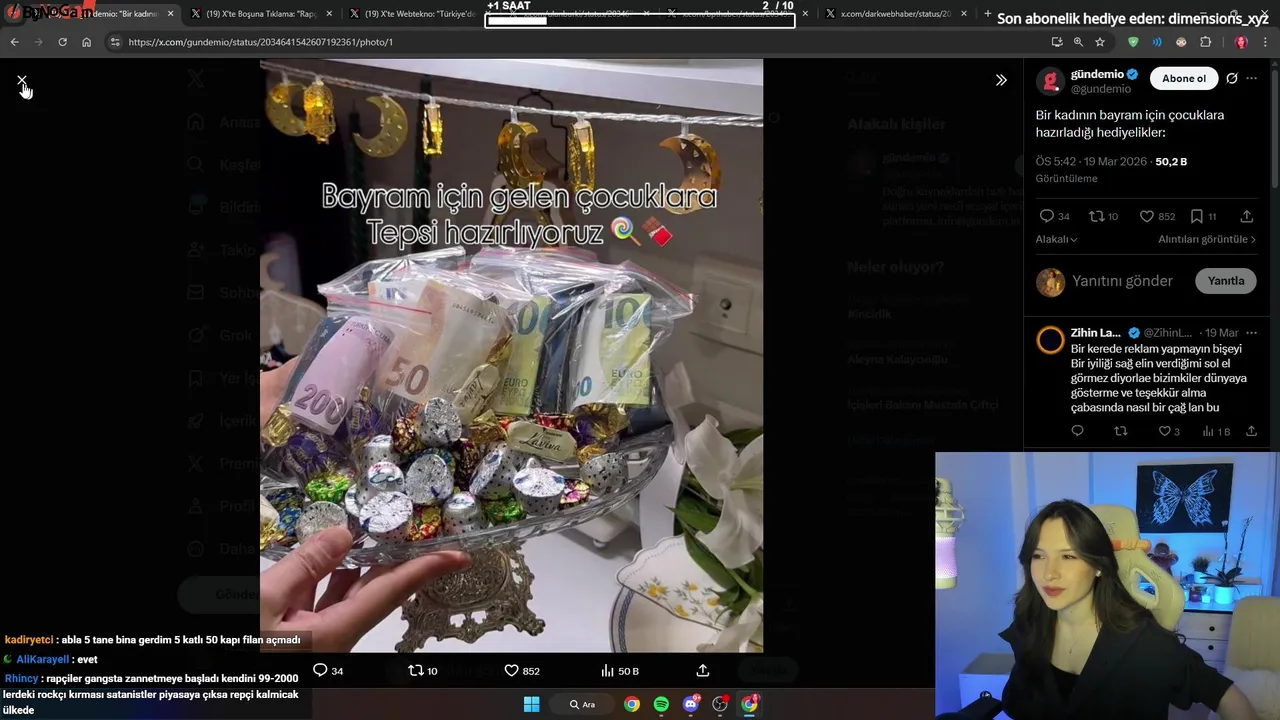Screen dimensions: 1280x720
Task: Switch to darkwebhaber status tab
Action: point(895,14)
